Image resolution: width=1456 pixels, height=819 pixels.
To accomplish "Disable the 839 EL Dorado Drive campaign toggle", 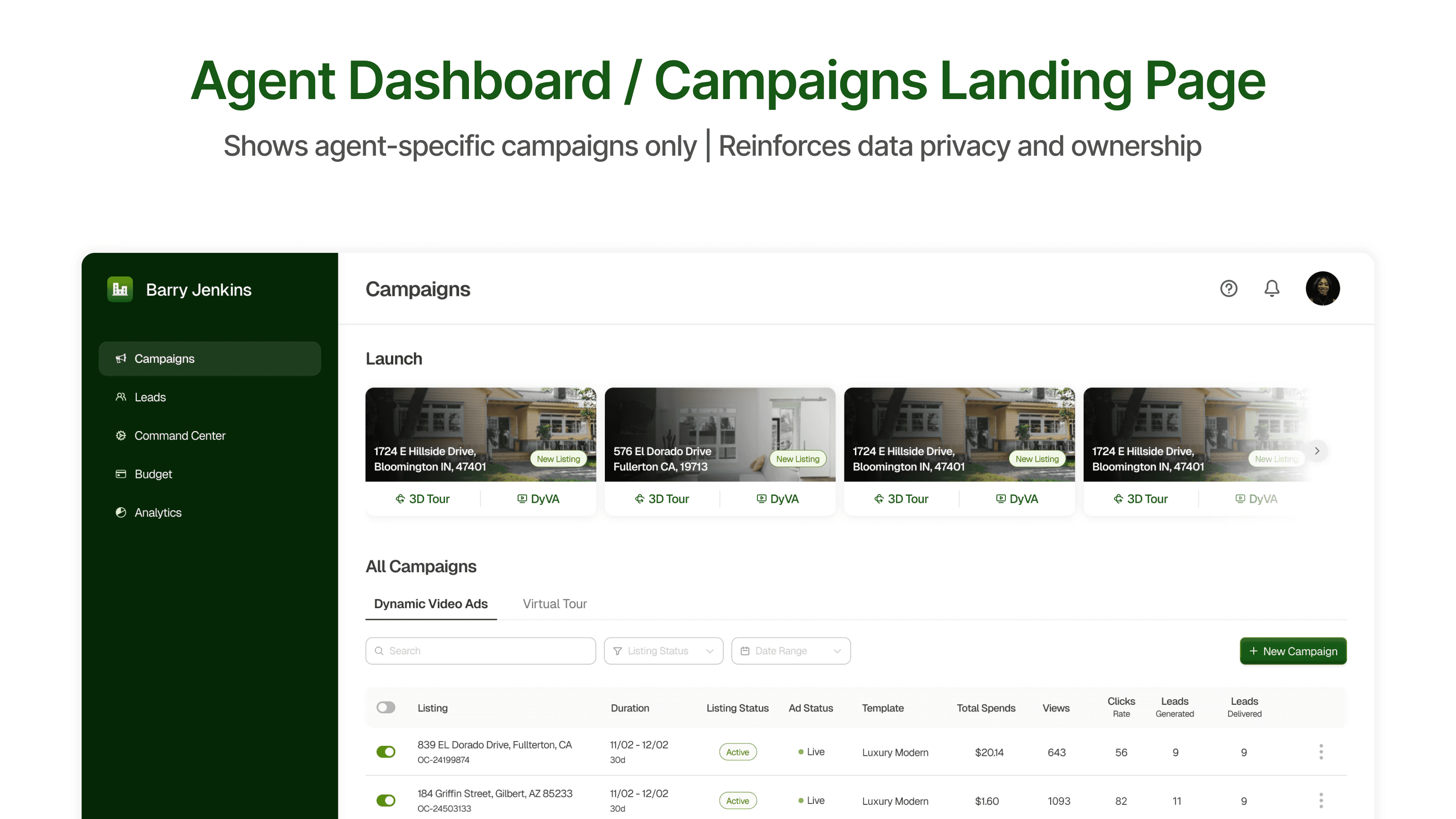I will pos(386,752).
